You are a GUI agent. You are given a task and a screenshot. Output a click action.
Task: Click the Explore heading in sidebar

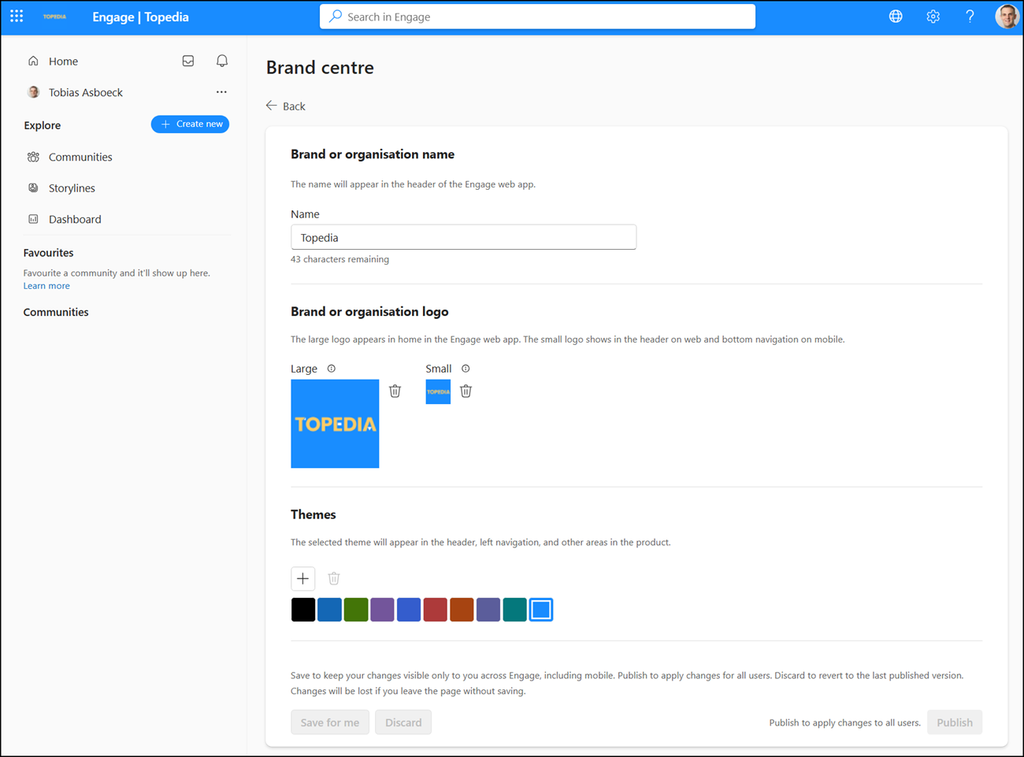click(42, 125)
